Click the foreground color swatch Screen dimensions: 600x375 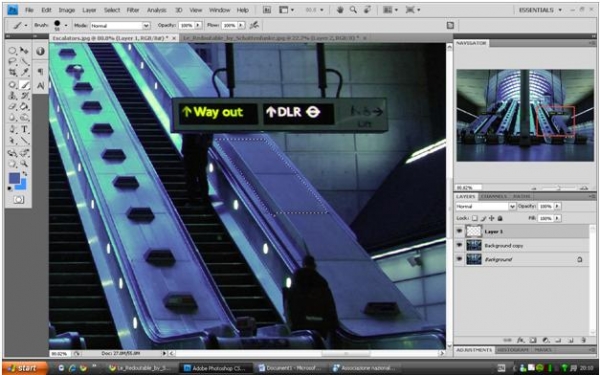point(15,178)
